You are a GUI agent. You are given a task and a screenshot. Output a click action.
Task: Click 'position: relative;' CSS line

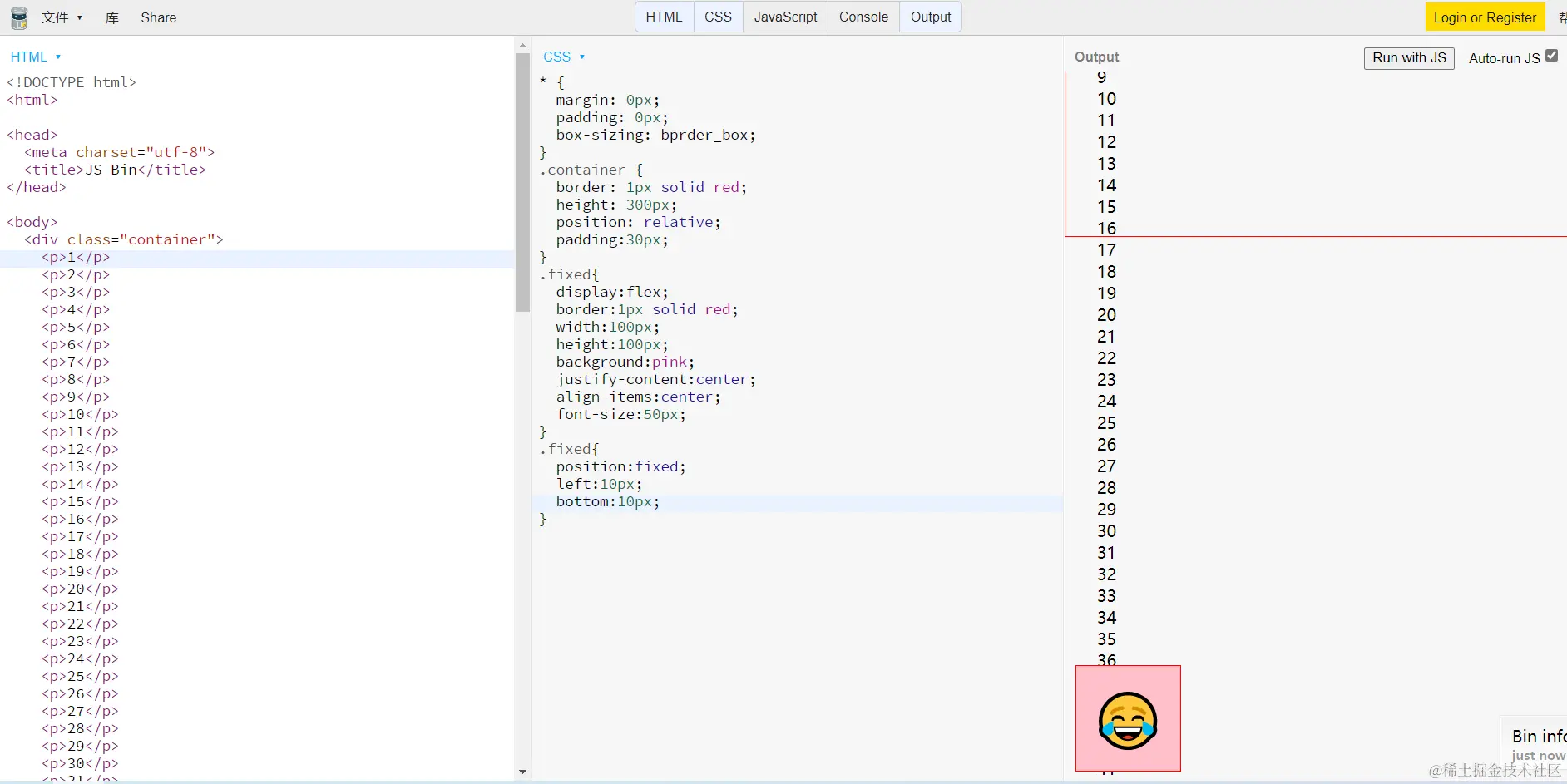click(x=639, y=223)
